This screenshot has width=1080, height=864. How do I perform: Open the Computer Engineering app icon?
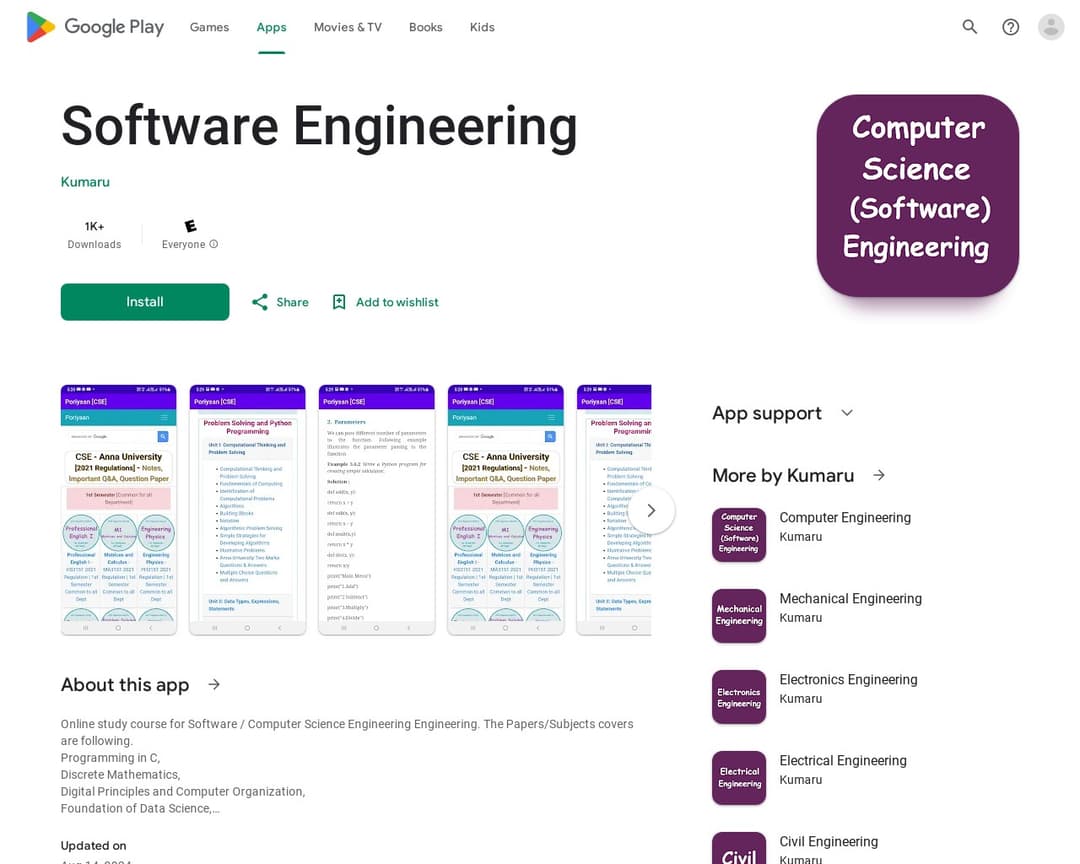pos(739,535)
